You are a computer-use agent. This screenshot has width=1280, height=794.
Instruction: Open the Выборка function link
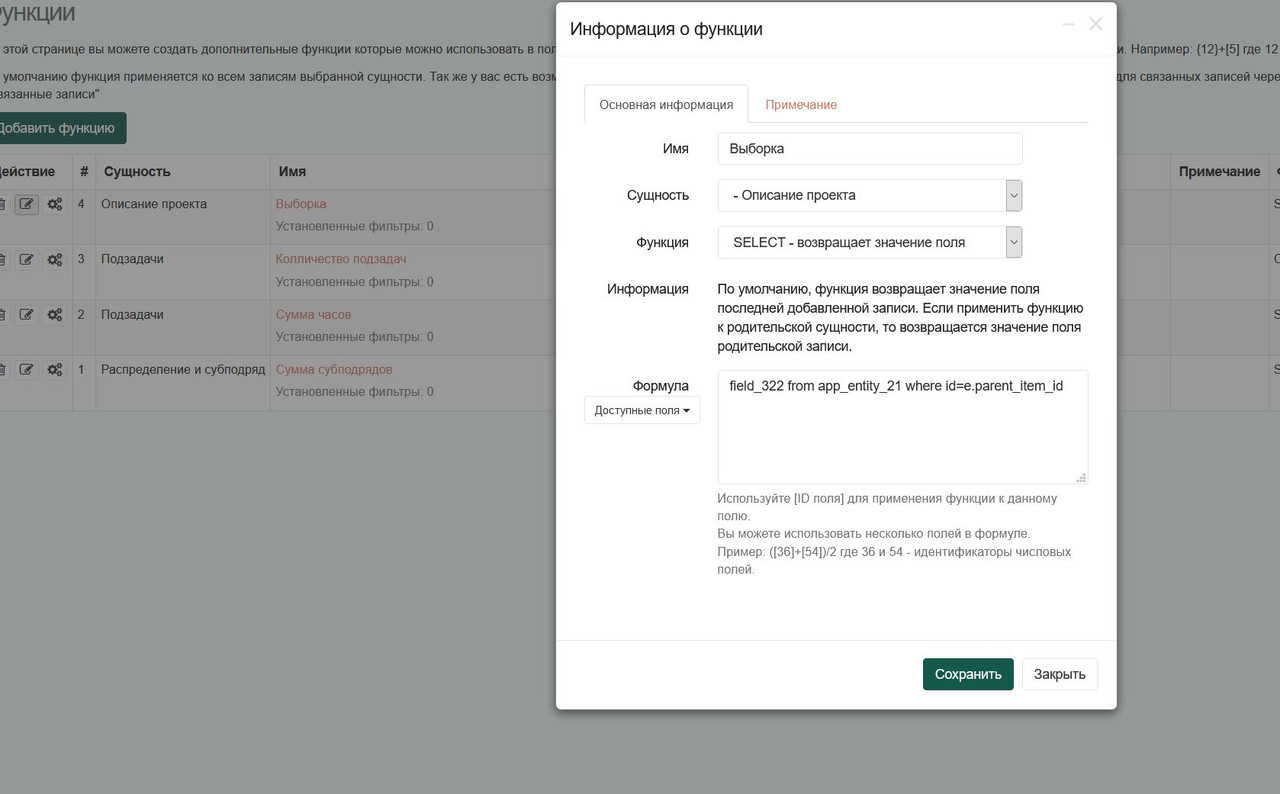[x=301, y=204]
